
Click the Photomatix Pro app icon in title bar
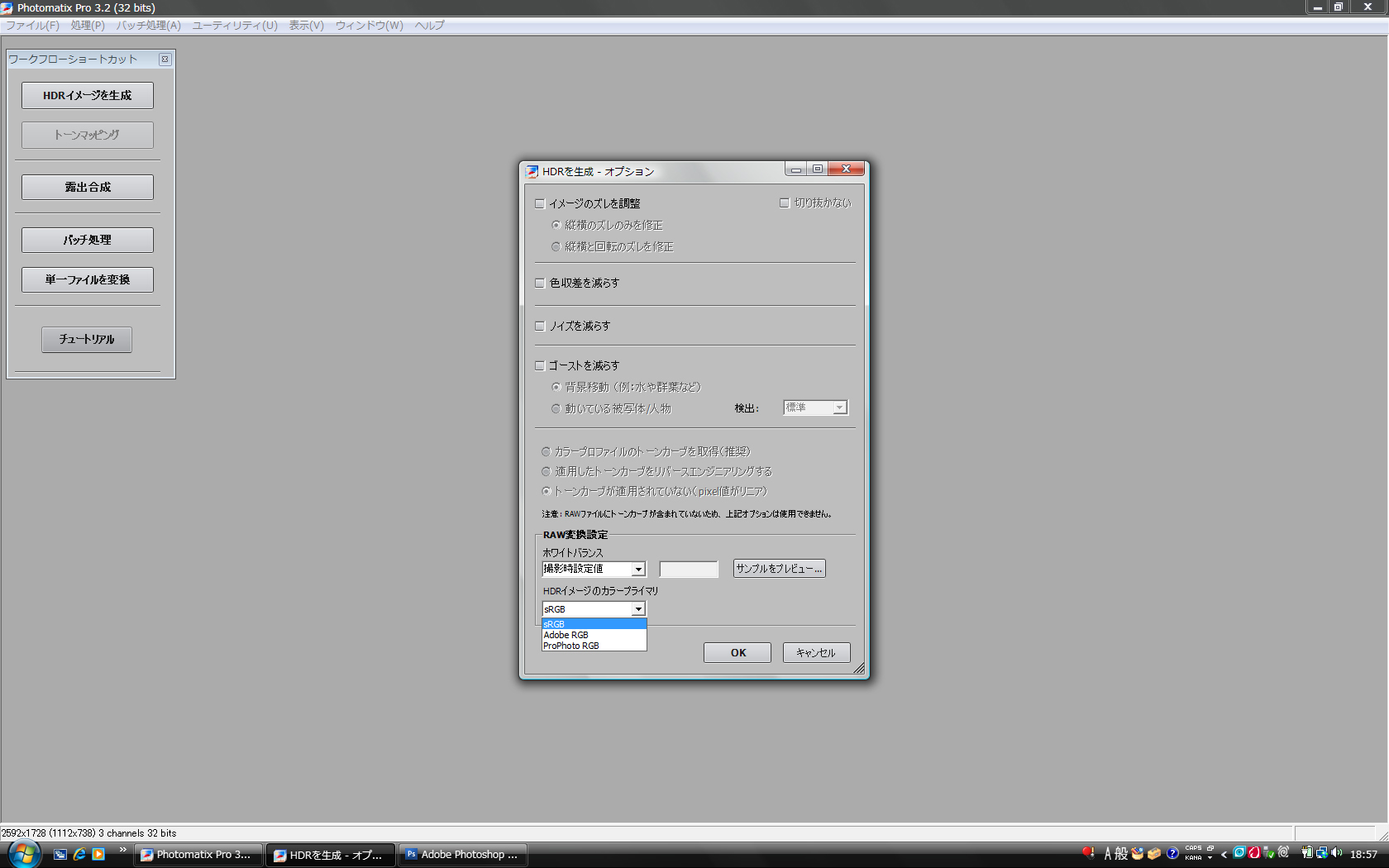coord(7,8)
